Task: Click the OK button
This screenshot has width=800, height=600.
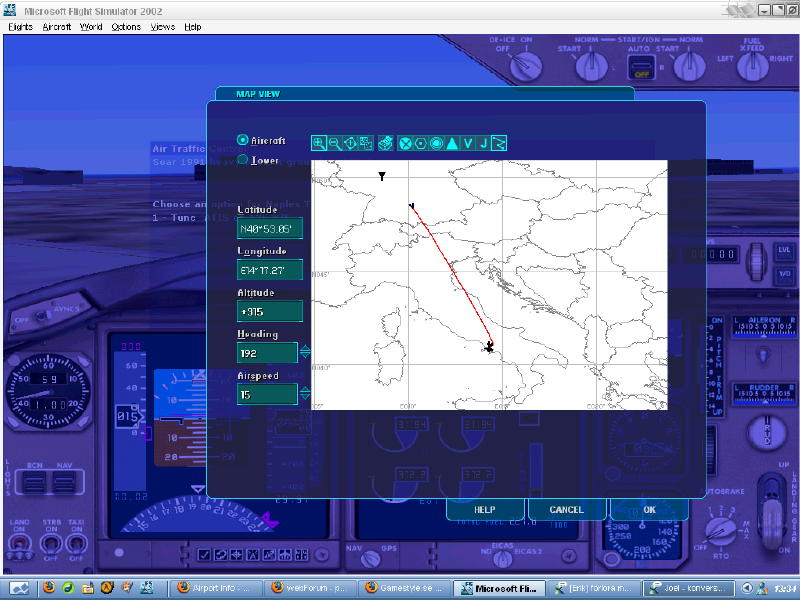Action: tap(649, 509)
